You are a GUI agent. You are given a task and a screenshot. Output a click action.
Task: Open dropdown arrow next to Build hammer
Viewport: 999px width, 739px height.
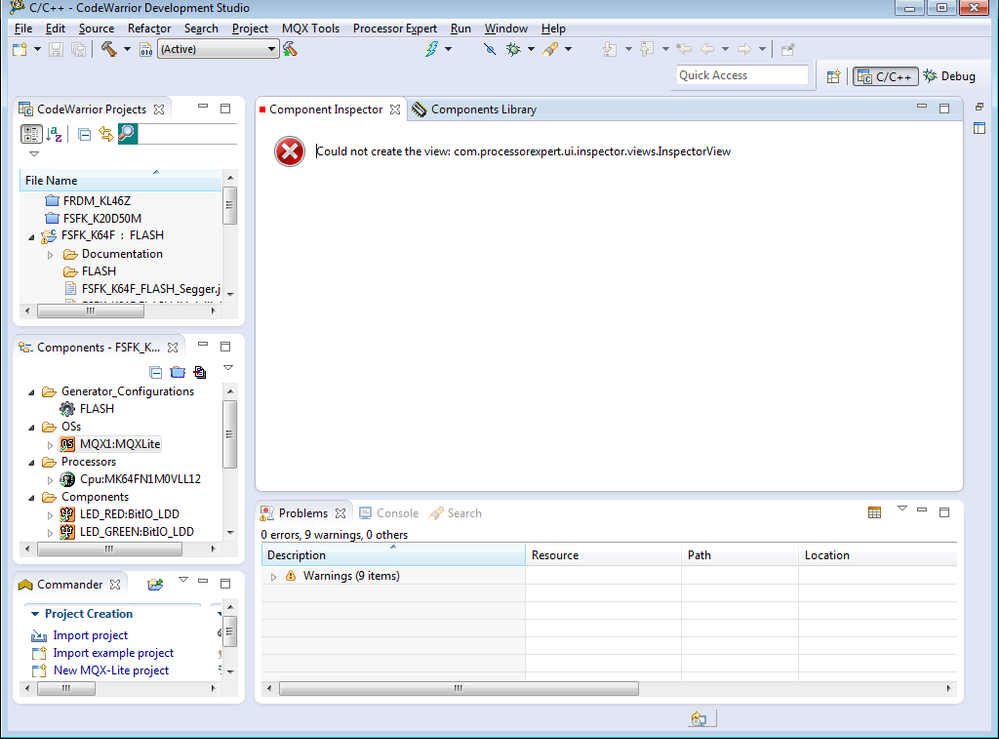(x=127, y=49)
